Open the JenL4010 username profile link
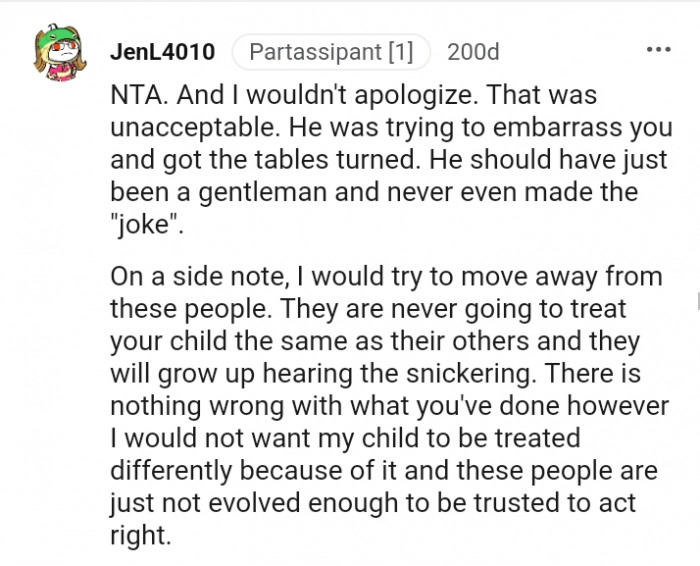Image resolution: width=700 pixels, height=566 pixels. (x=163, y=52)
